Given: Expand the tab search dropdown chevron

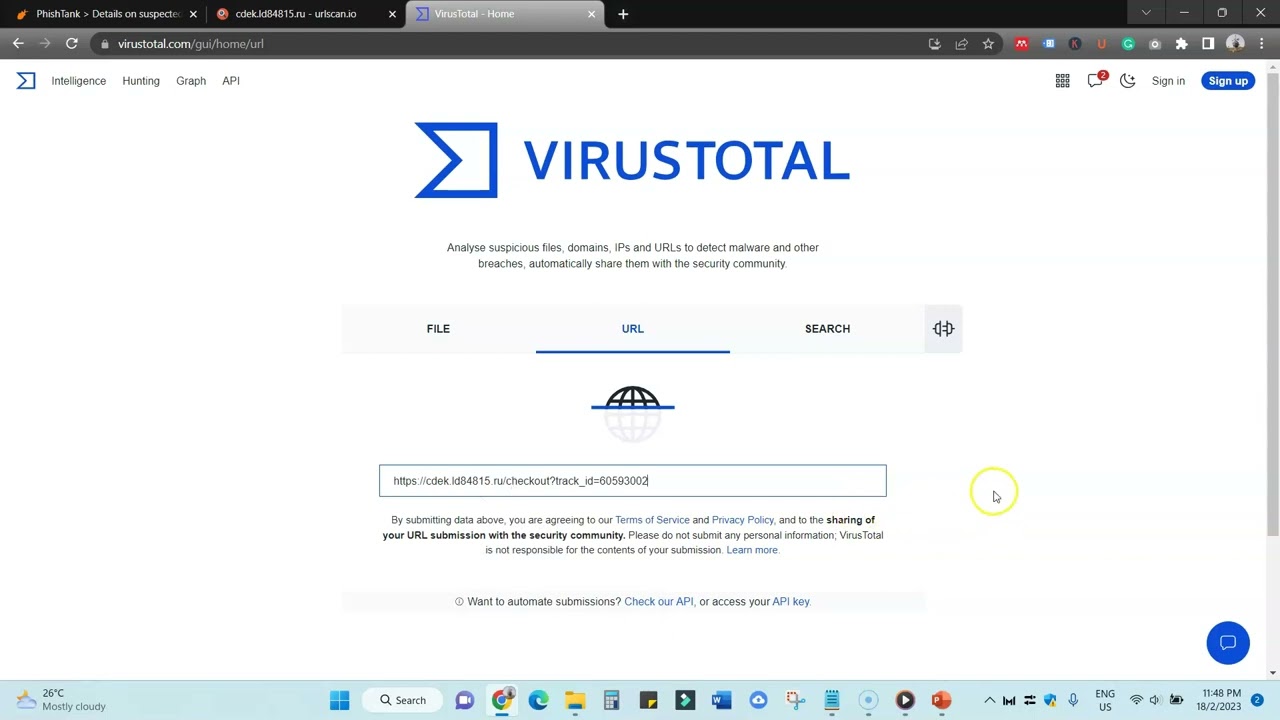Looking at the screenshot, I should (x=1146, y=13).
